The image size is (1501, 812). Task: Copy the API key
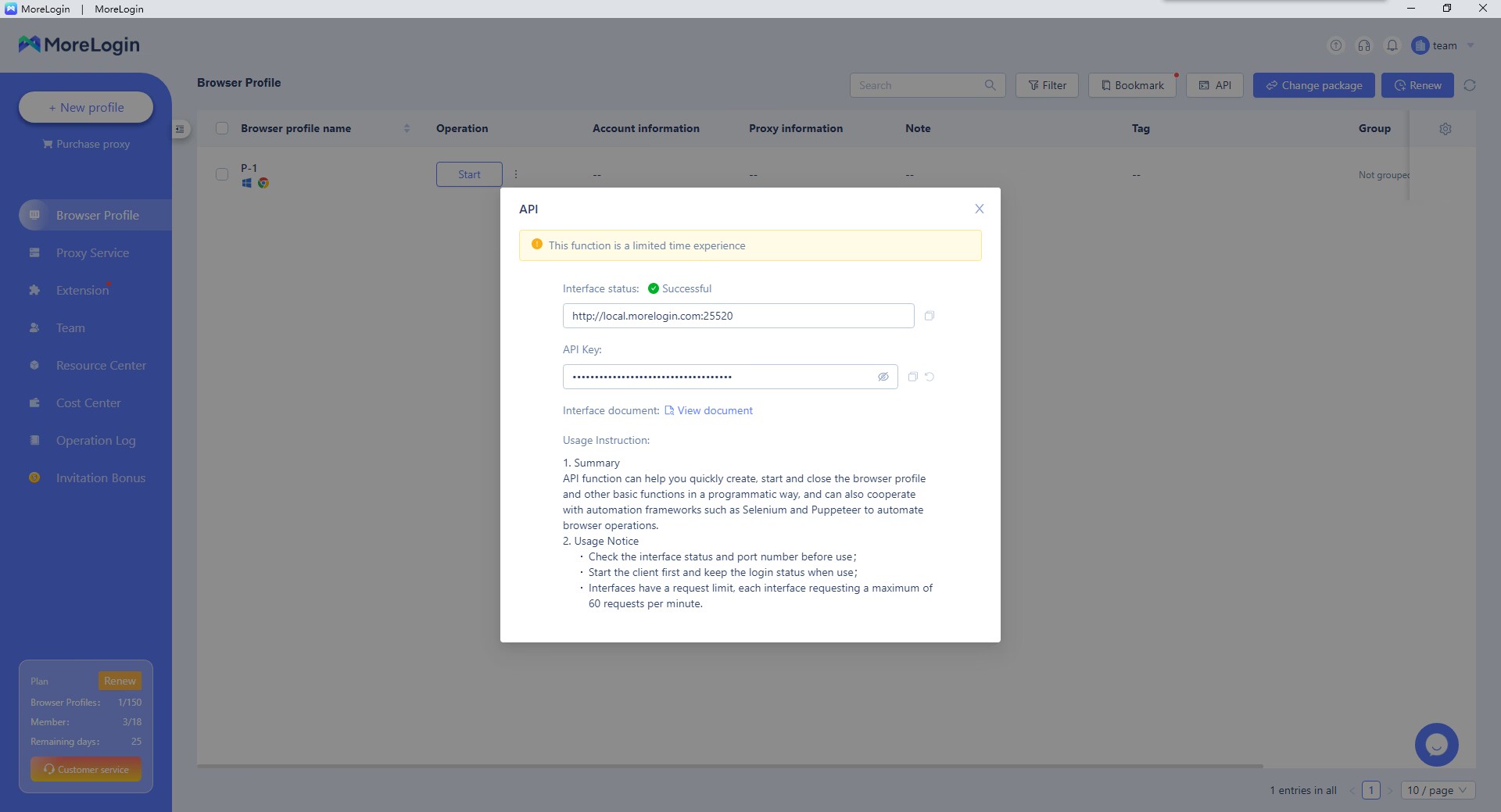(912, 377)
